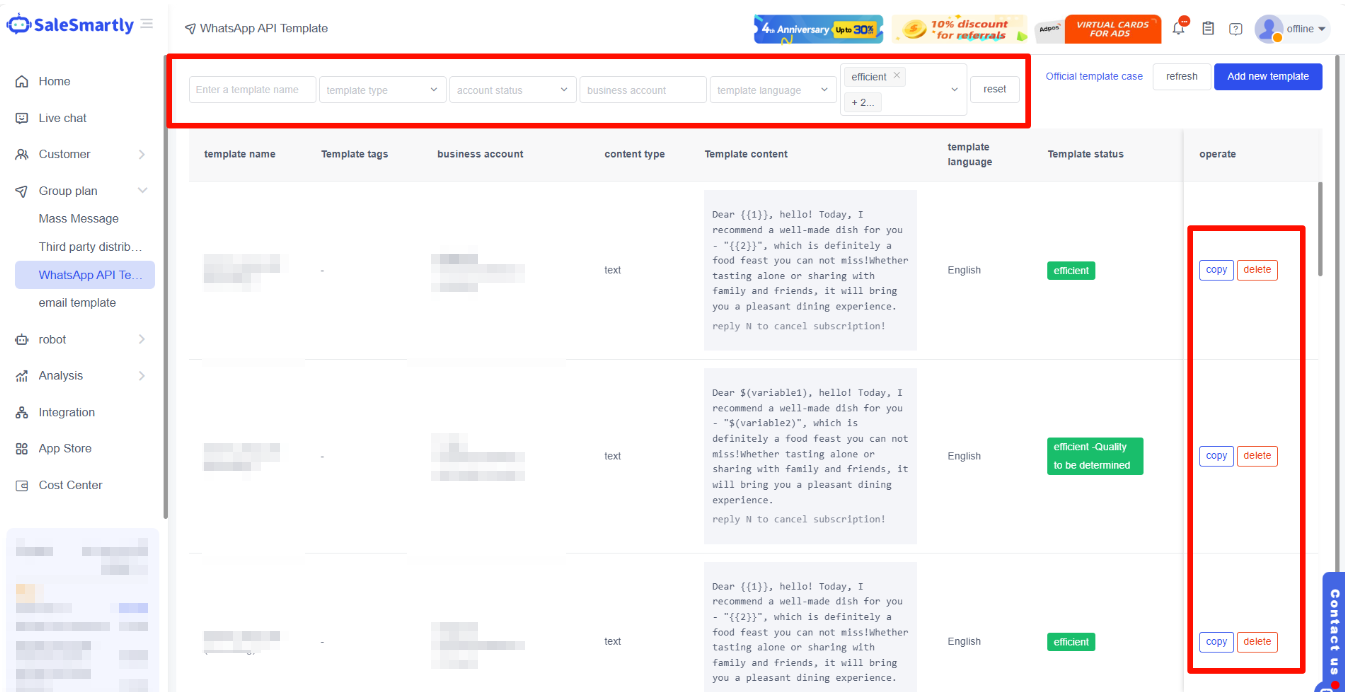Open the Official template case link
Screen dimensions: 1345x692
(1093, 77)
